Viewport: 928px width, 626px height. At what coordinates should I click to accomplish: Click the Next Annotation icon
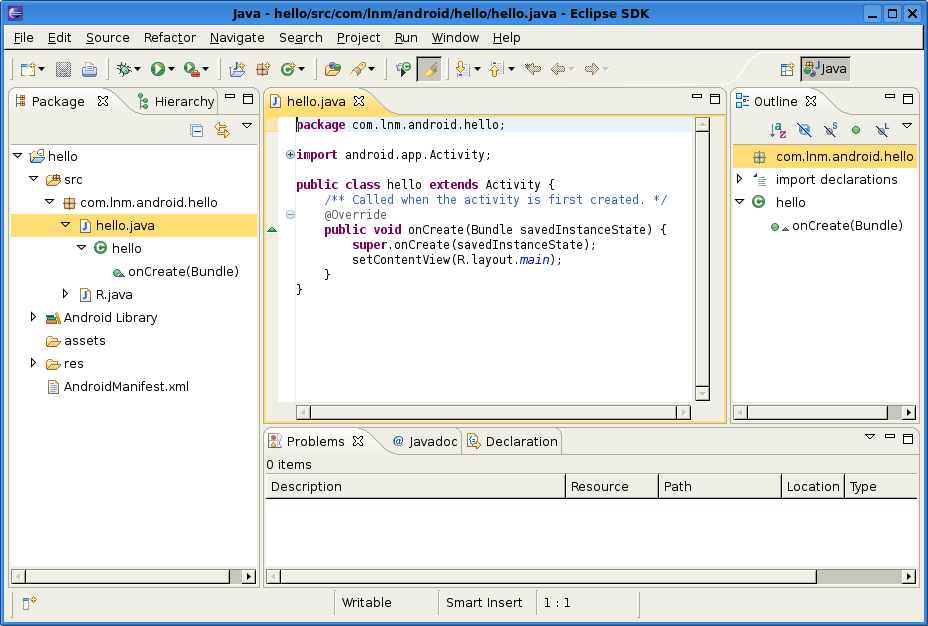pos(463,69)
